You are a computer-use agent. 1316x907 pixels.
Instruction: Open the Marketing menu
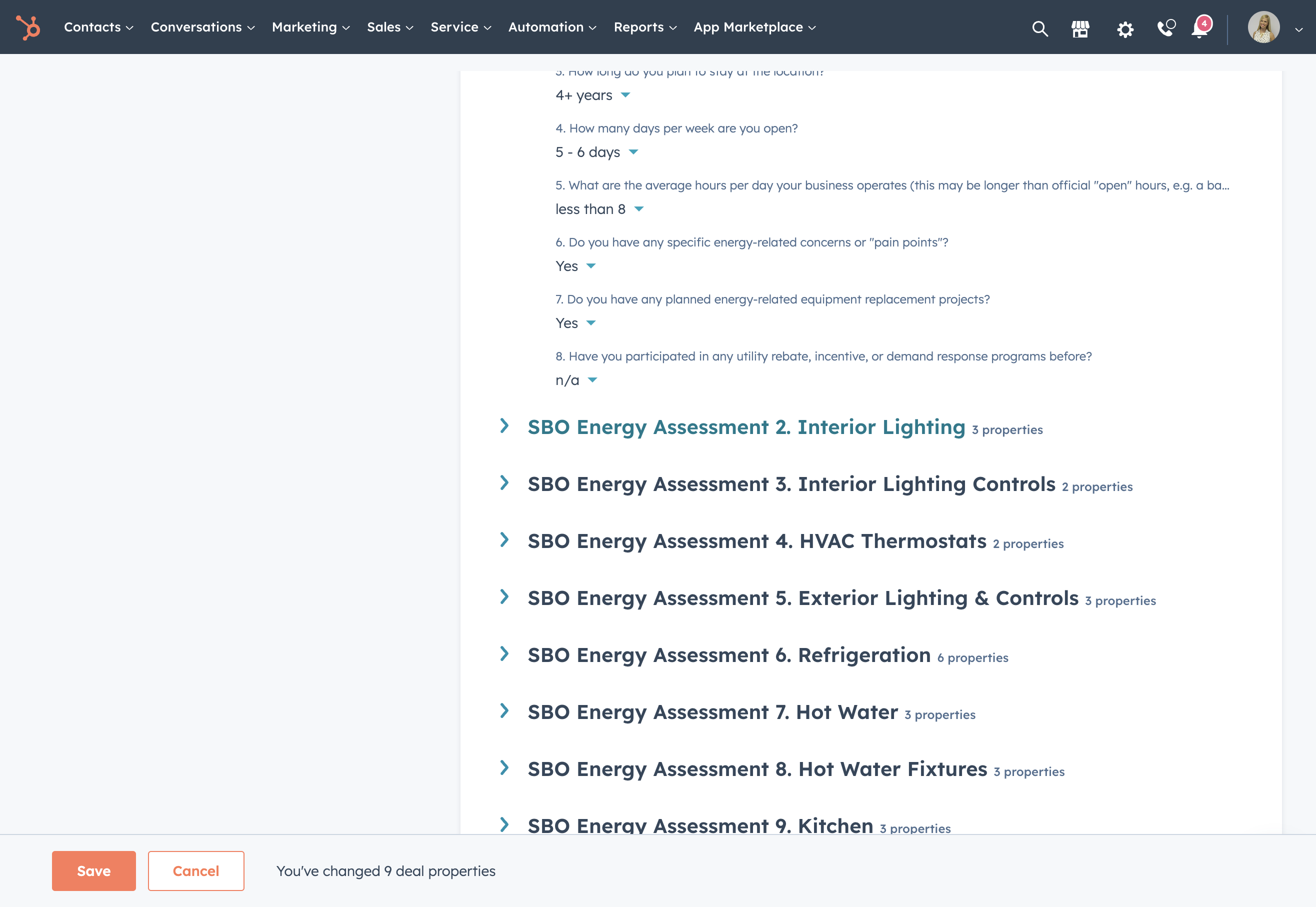311,27
